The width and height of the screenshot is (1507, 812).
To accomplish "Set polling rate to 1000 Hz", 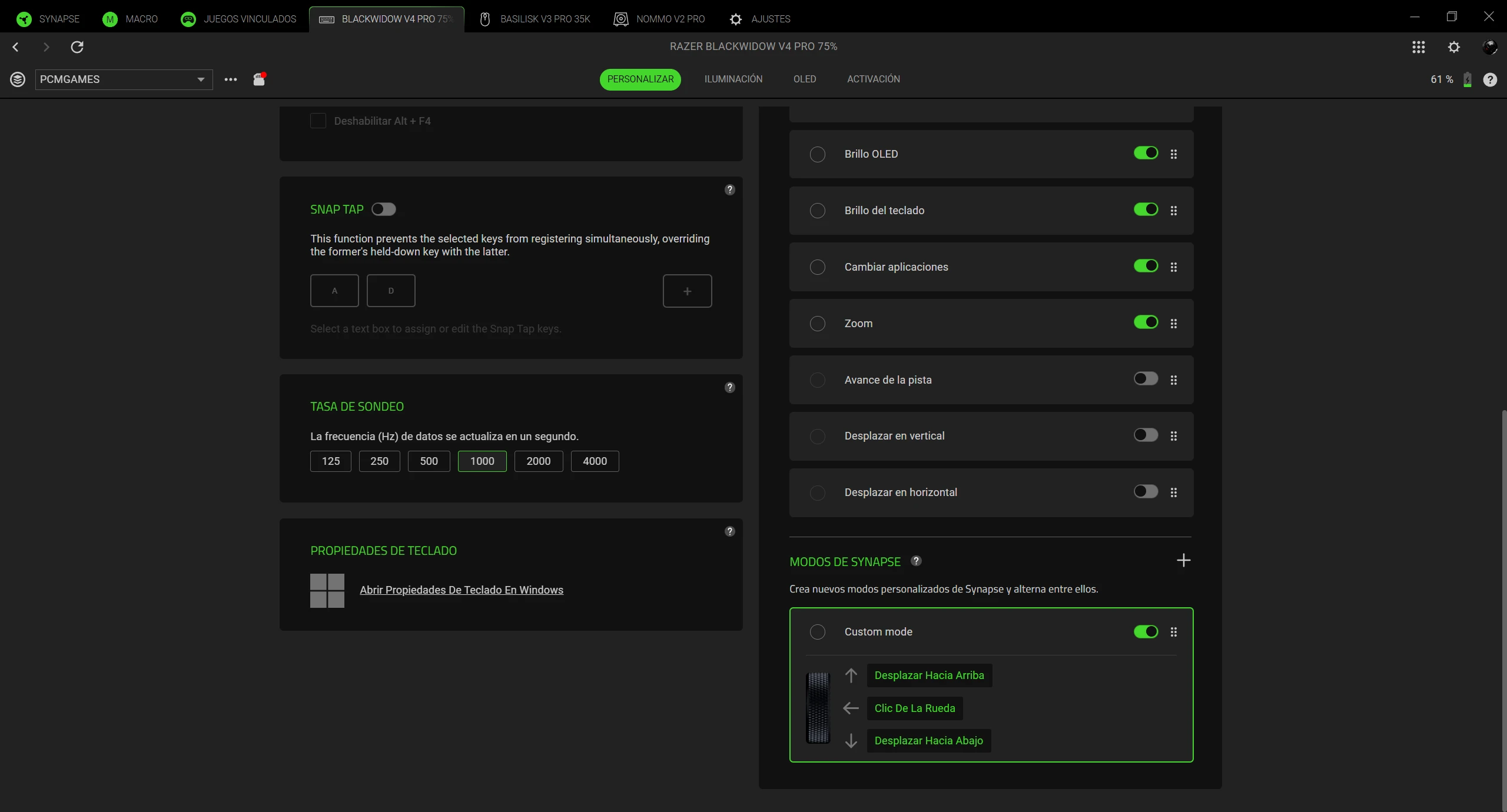I will click(482, 461).
